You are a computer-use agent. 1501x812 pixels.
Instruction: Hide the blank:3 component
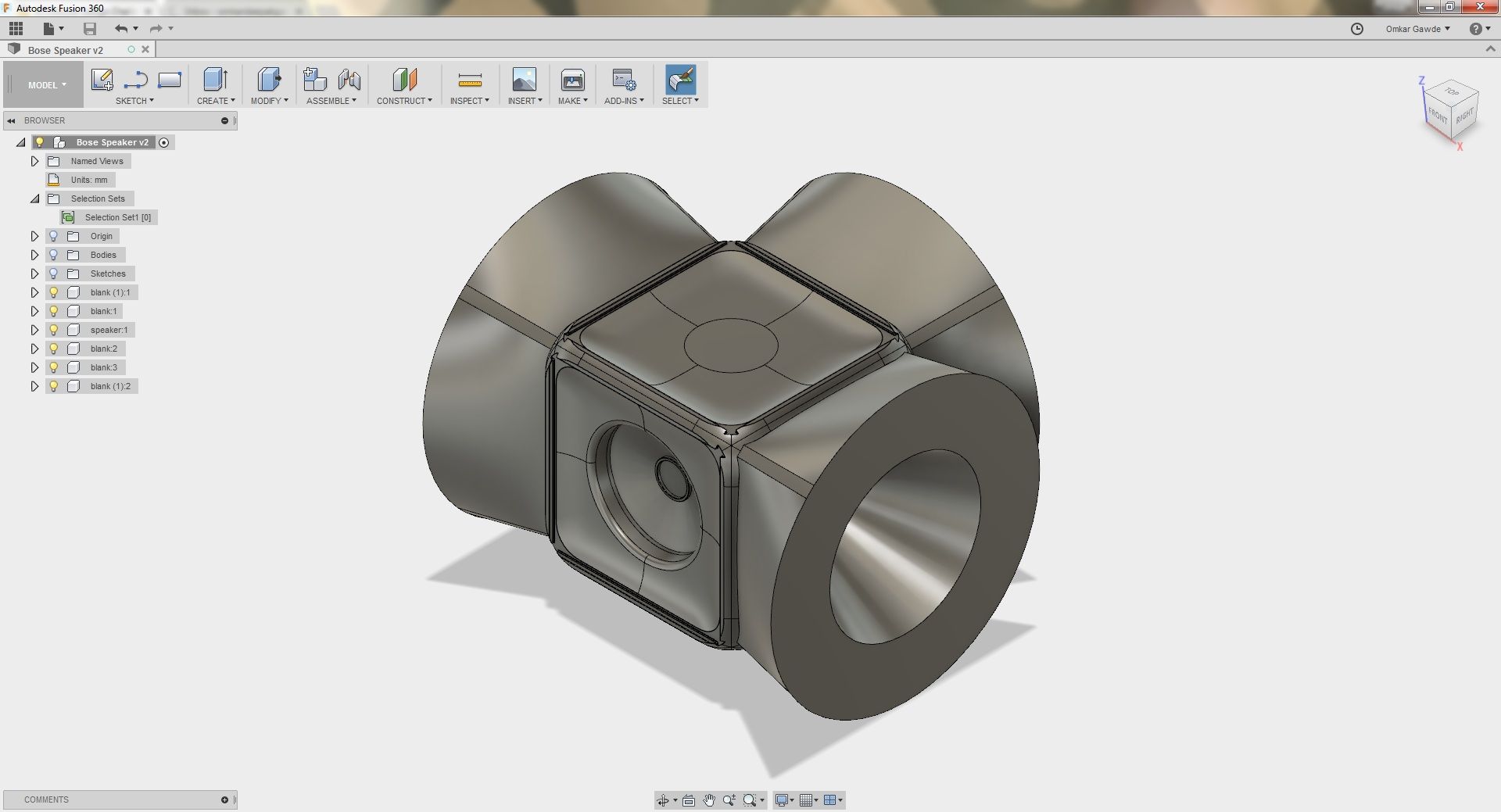tap(53, 367)
